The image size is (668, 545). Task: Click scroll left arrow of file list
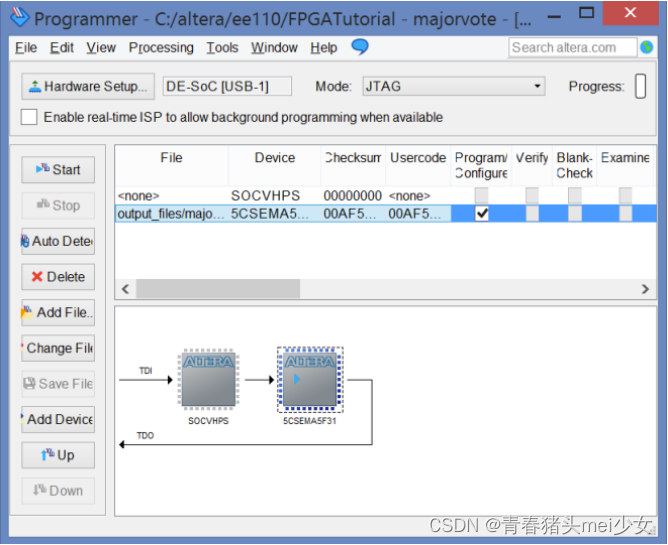[x=125, y=289]
